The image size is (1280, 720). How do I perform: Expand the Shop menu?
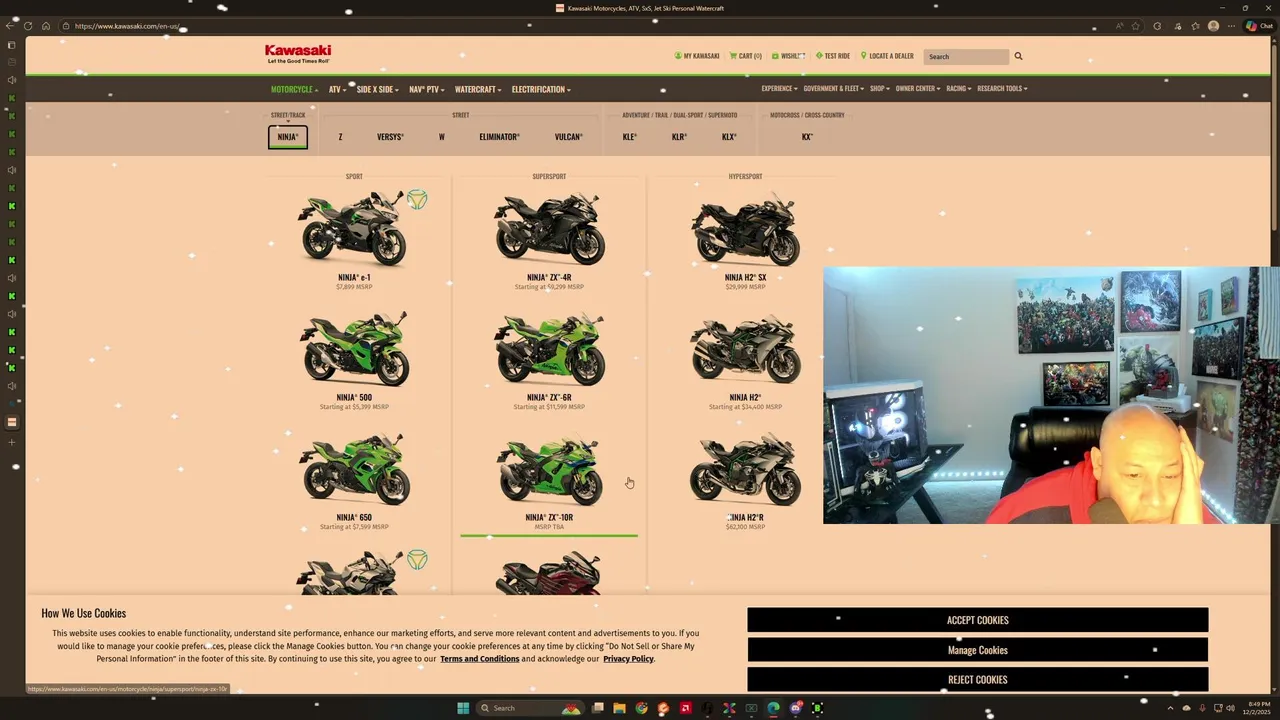[880, 88]
